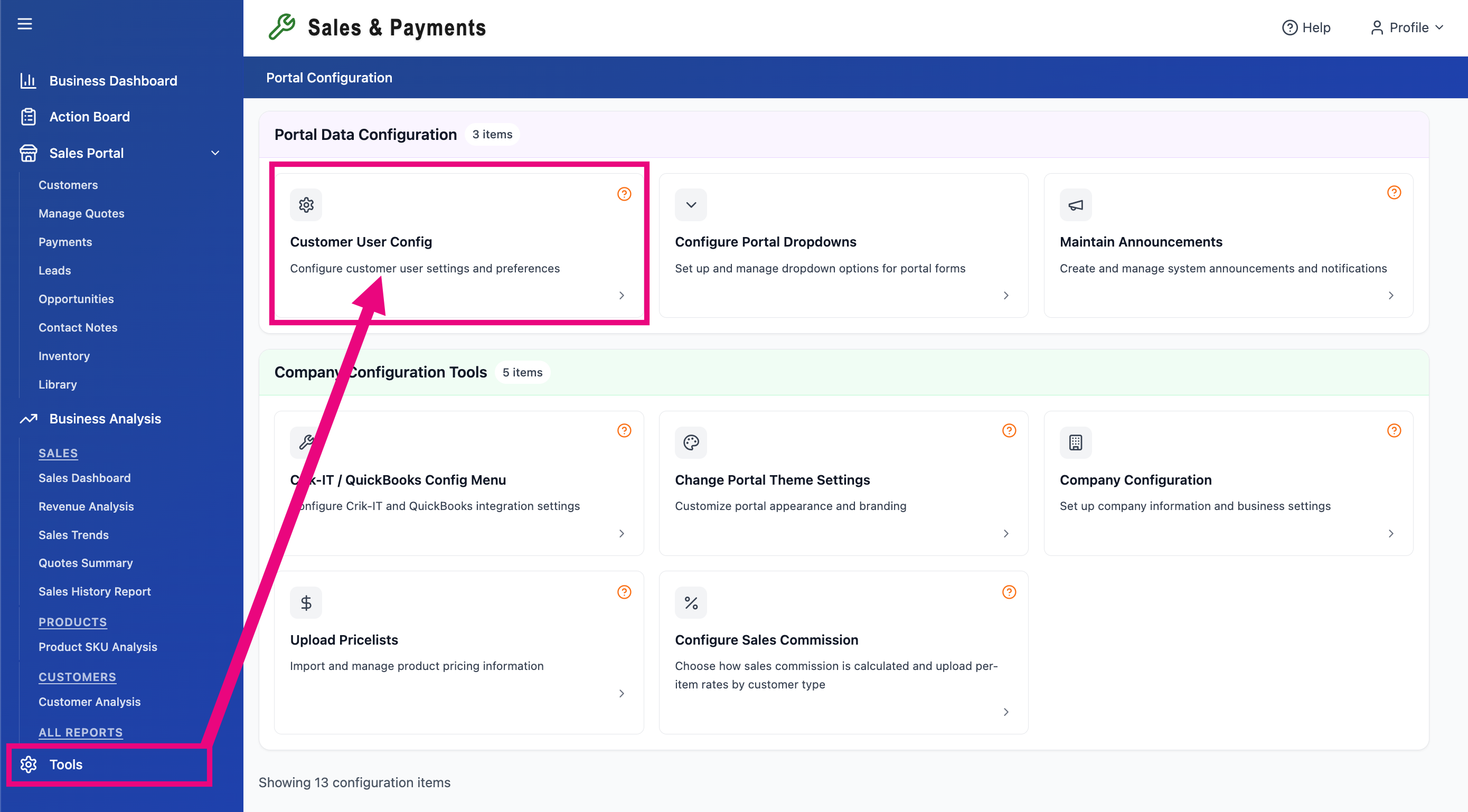
Task: Click the Upload Pricelists dollar icon
Action: [306, 602]
